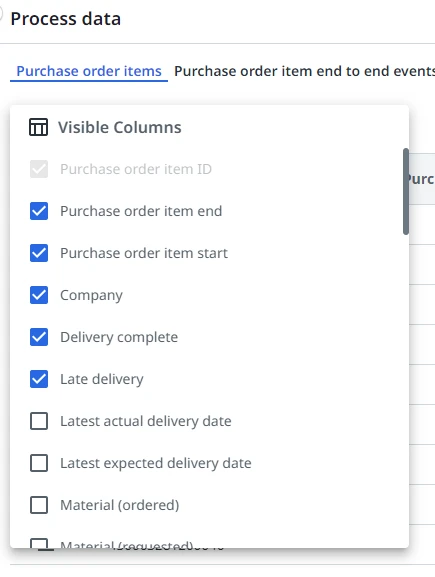The width and height of the screenshot is (435, 577).
Task: Click the disabled Purchase order item ID checkbox
Action: pyautogui.click(x=39, y=169)
